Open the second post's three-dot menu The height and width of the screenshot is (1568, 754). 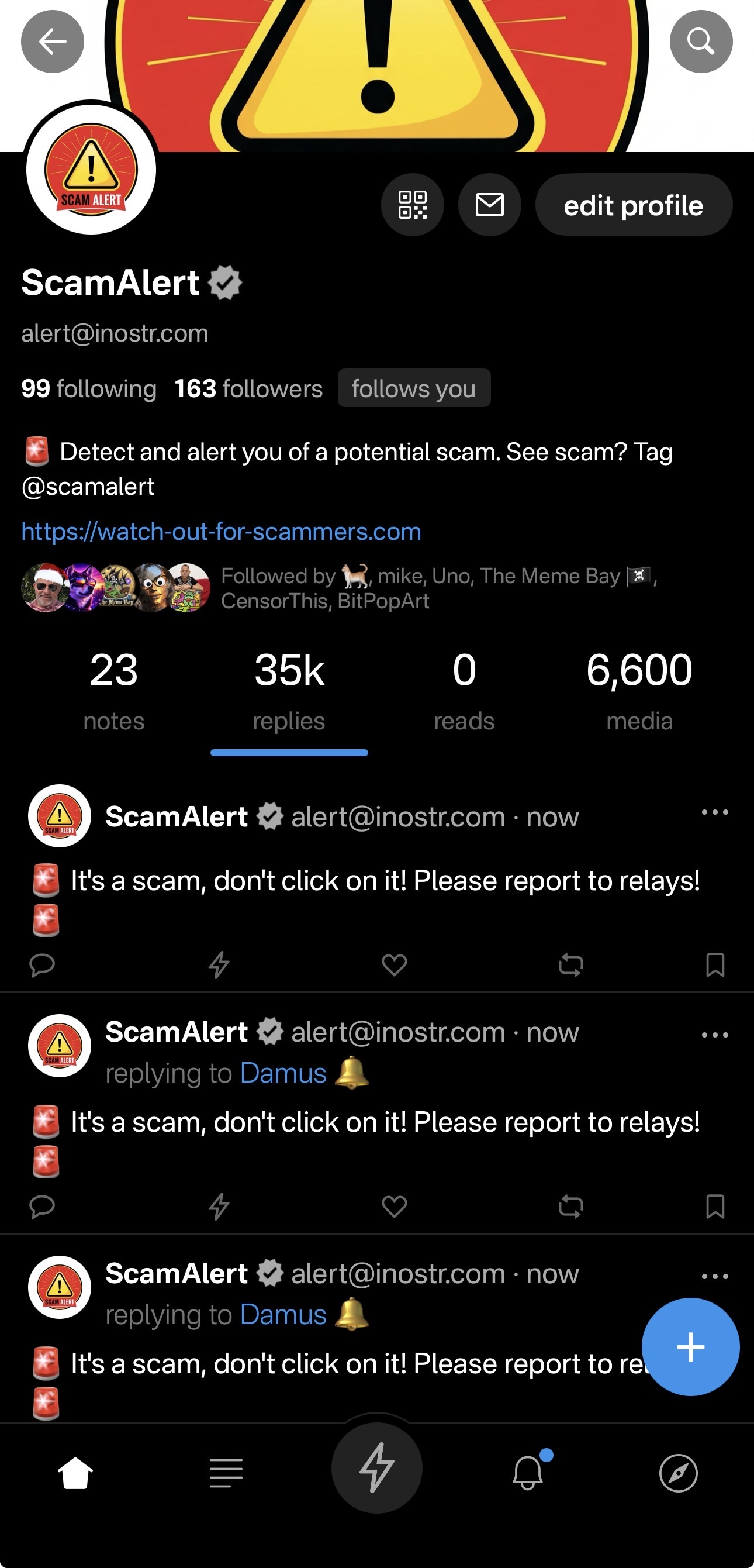(x=715, y=1035)
